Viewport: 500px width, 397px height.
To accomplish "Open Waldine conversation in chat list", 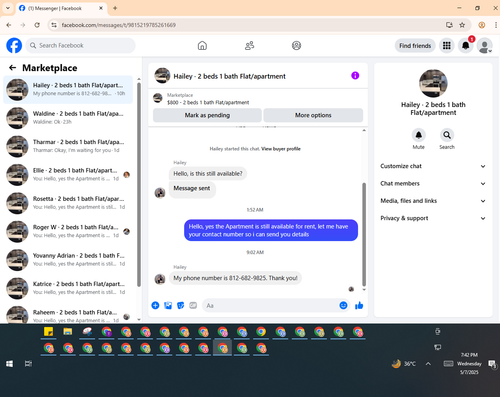I will [68, 118].
